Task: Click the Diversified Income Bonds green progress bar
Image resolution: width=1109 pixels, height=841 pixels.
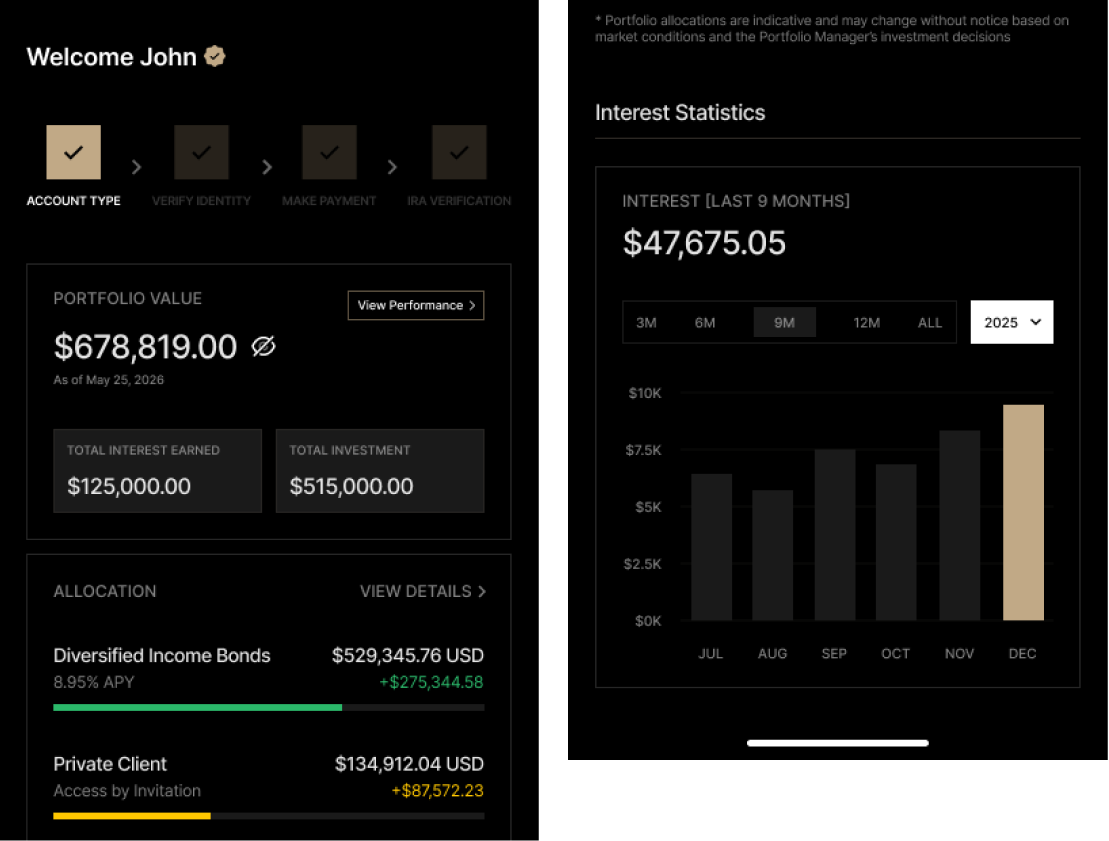Action: click(x=198, y=707)
